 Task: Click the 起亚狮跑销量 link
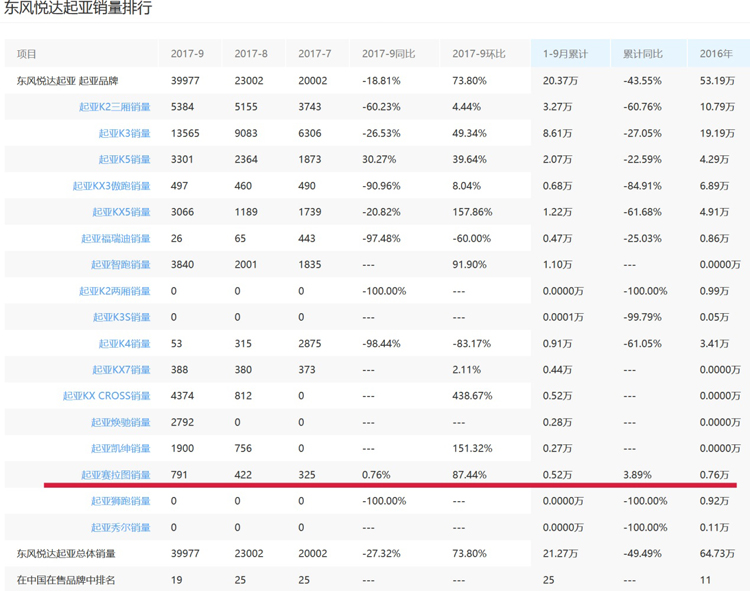120,501
